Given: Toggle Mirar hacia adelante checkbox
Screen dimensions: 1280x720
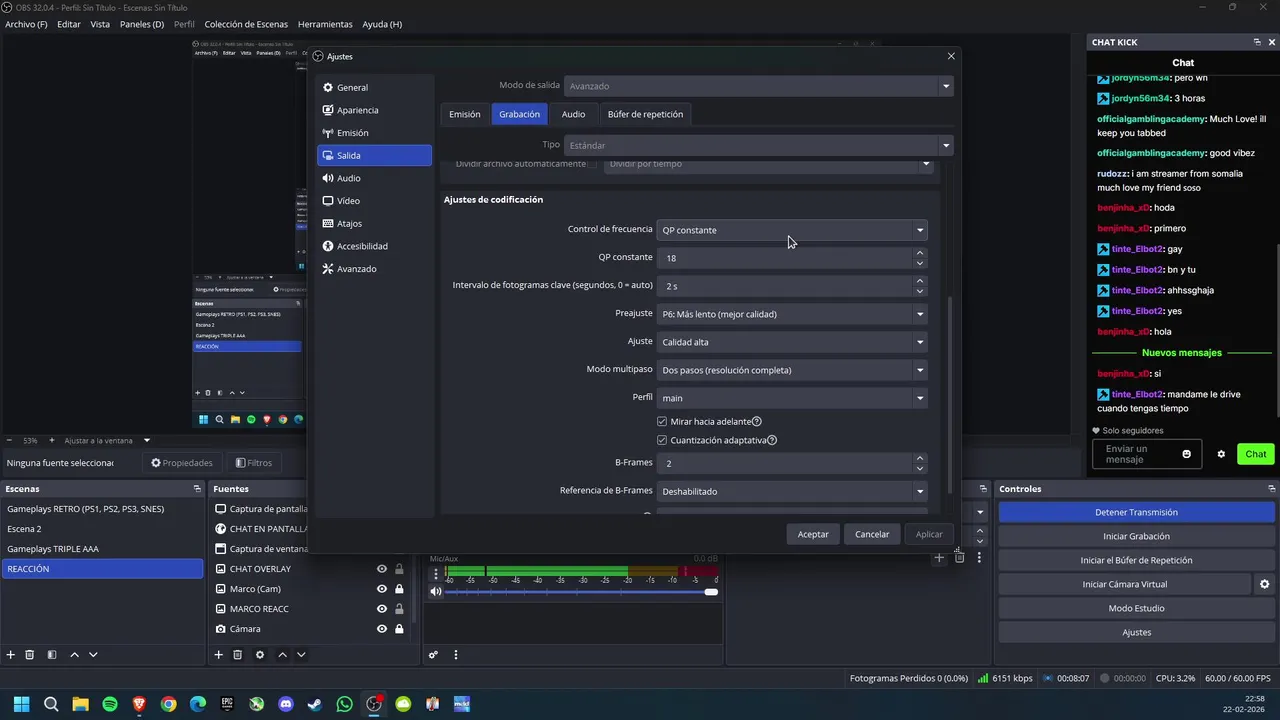Looking at the screenshot, I should [x=662, y=422].
